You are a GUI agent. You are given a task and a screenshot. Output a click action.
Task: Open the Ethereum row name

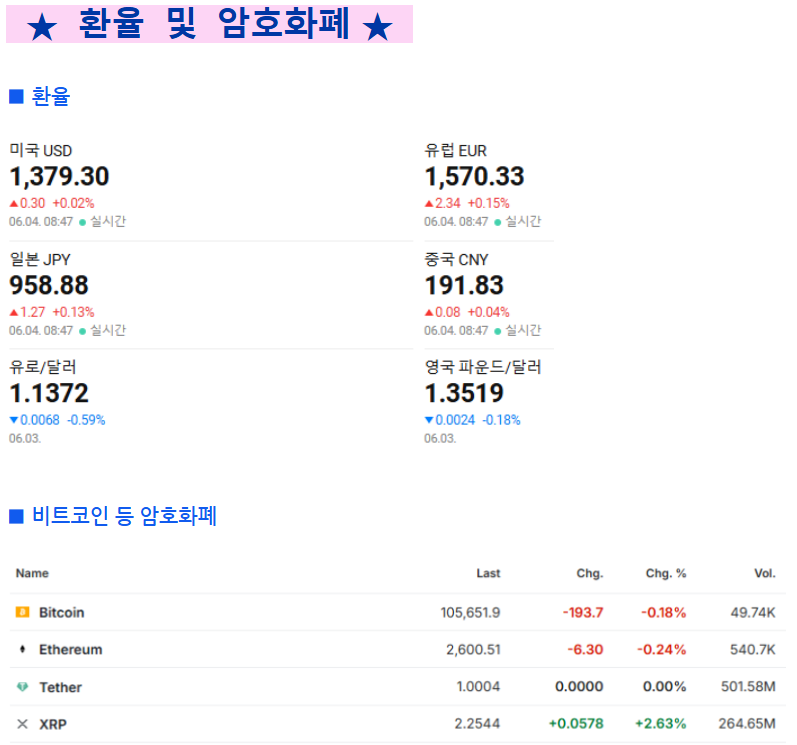[71, 649]
